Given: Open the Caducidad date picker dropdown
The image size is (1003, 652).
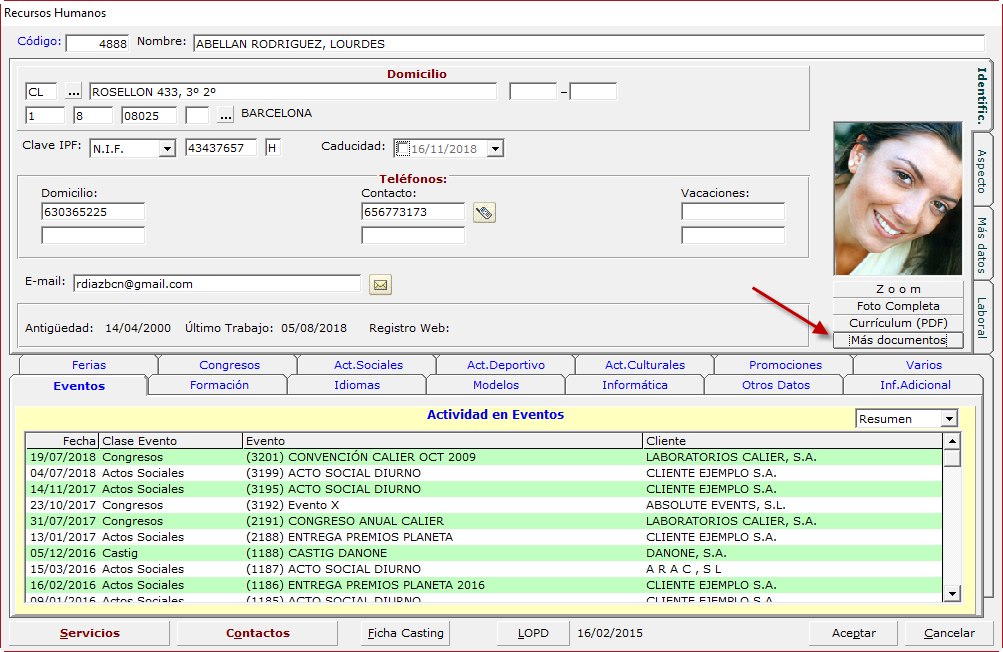Looking at the screenshot, I should point(495,148).
